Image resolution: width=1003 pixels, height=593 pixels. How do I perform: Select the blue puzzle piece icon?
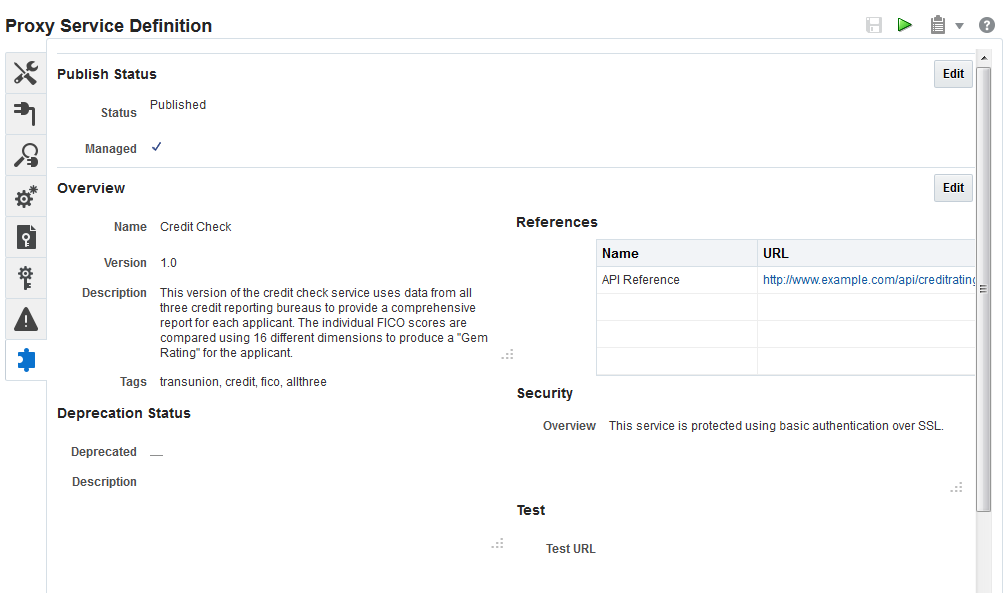(25, 360)
